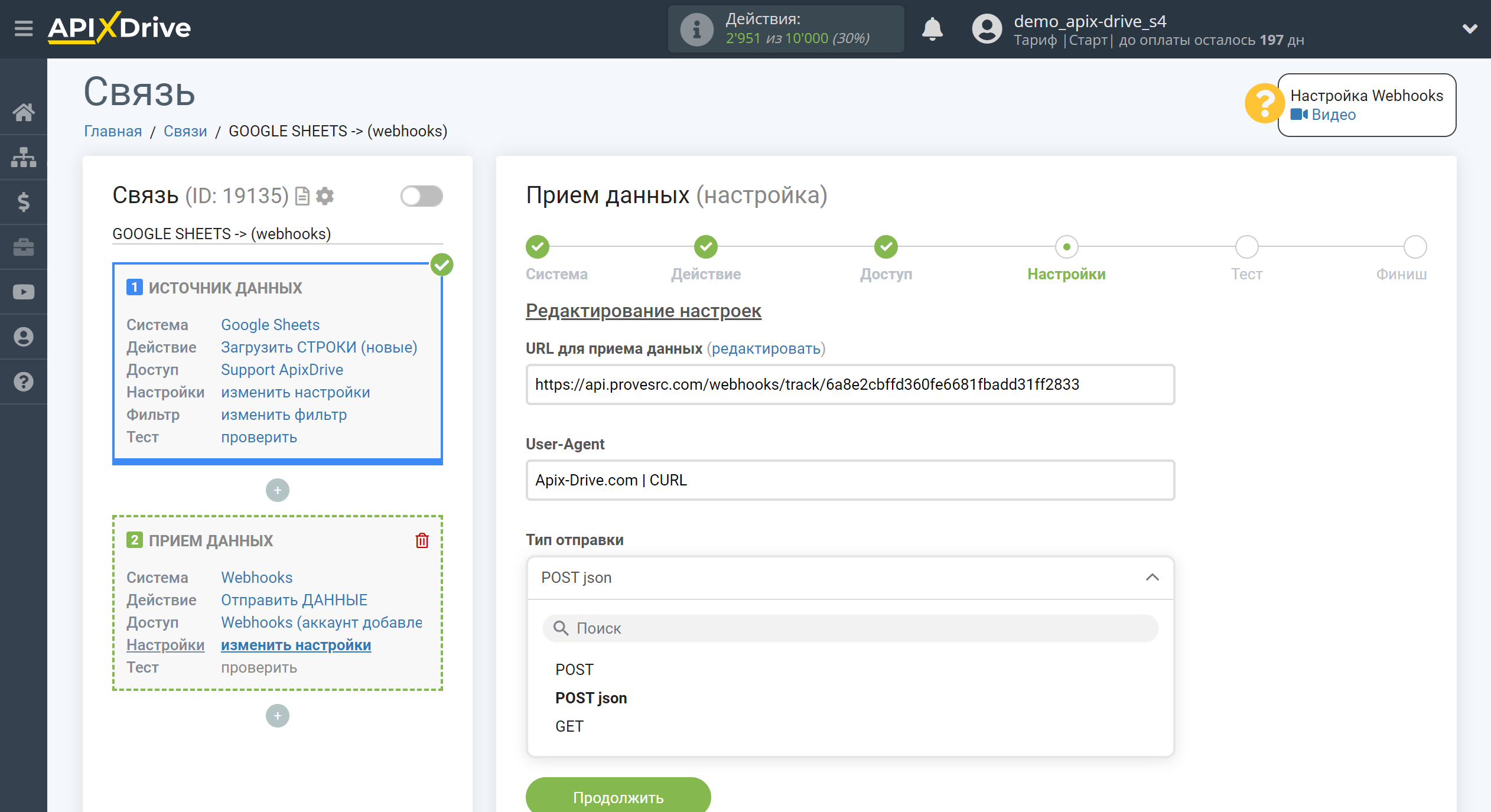Click source изменить настройки link
This screenshot has width=1491, height=812.
295,392
